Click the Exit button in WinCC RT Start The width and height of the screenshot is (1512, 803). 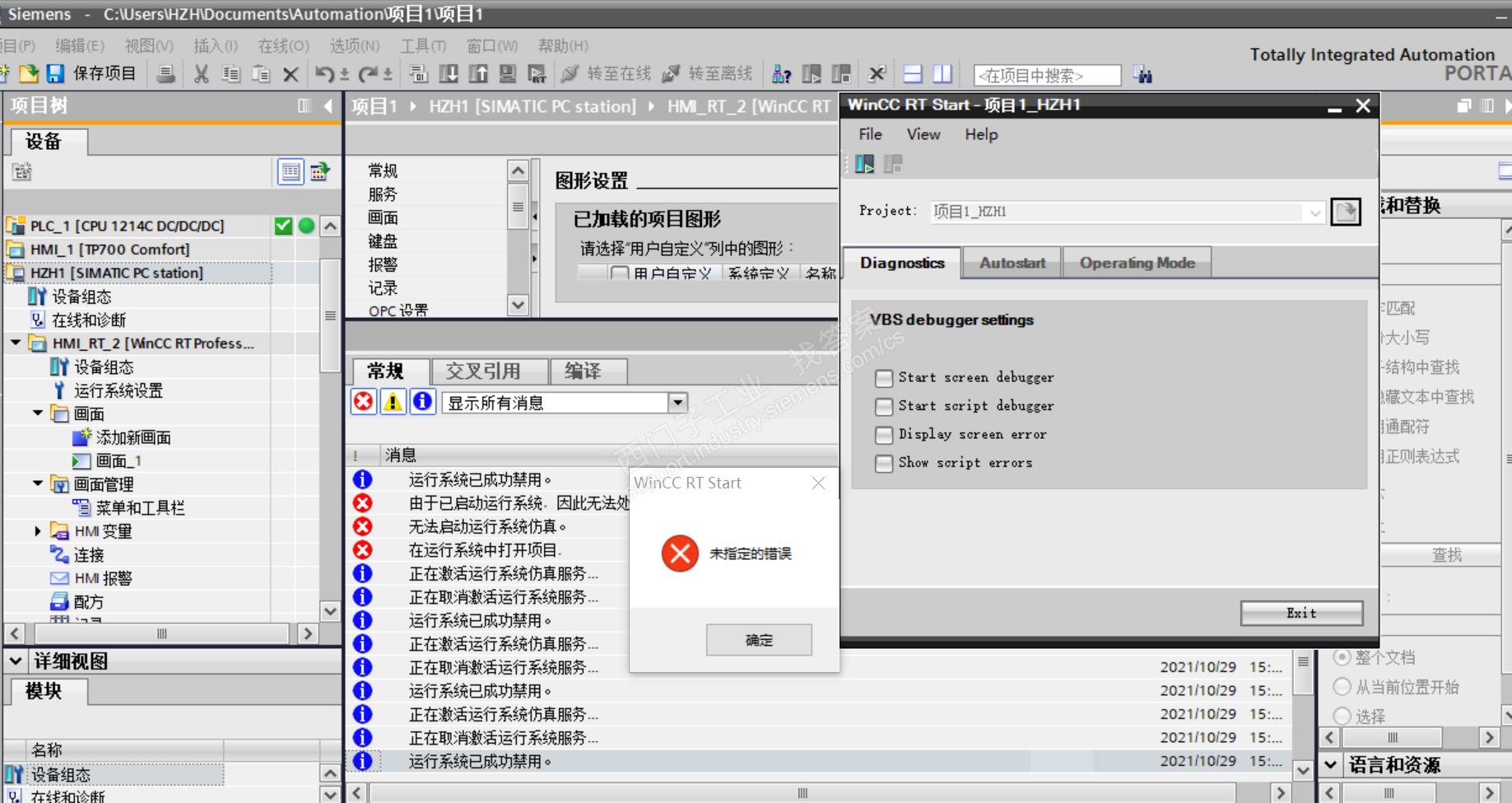tap(1301, 613)
